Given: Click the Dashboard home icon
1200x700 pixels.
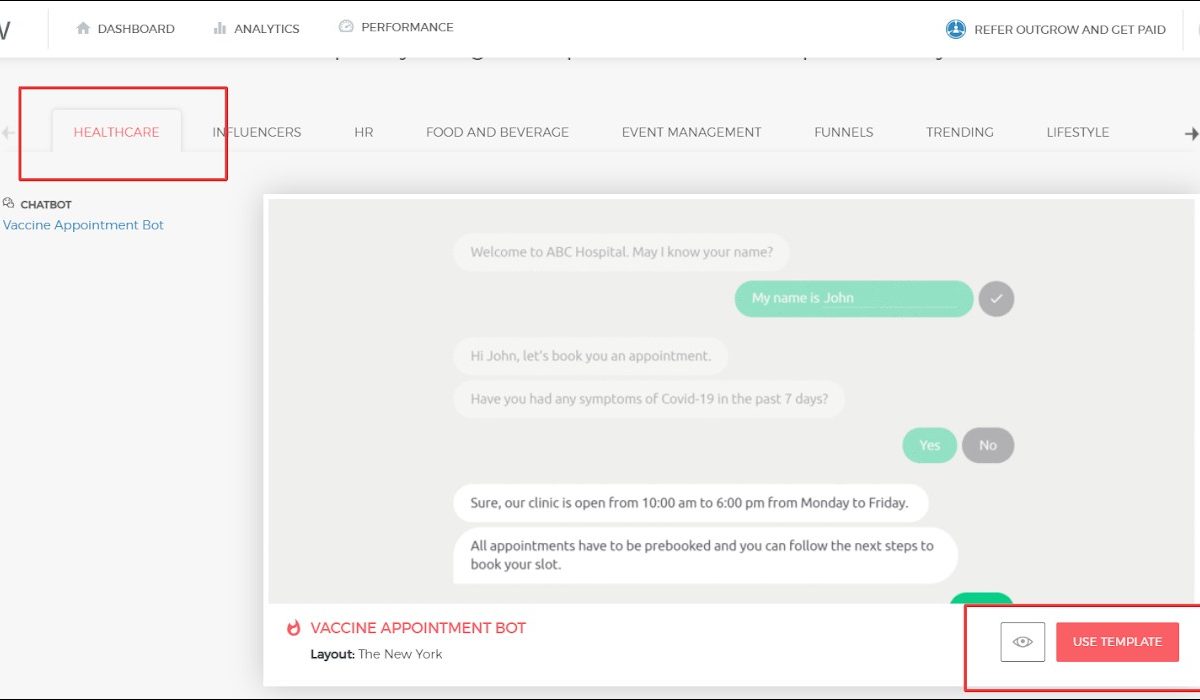Looking at the screenshot, I should [x=83, y=29].
